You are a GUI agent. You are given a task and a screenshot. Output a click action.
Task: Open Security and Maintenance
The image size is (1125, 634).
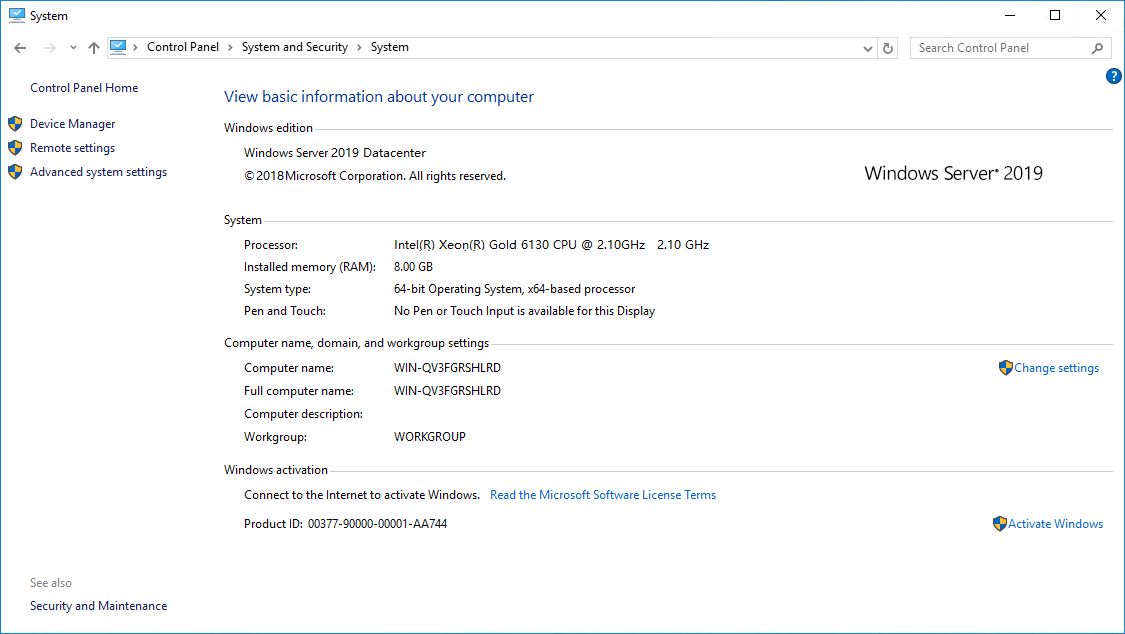coord(98,606)
